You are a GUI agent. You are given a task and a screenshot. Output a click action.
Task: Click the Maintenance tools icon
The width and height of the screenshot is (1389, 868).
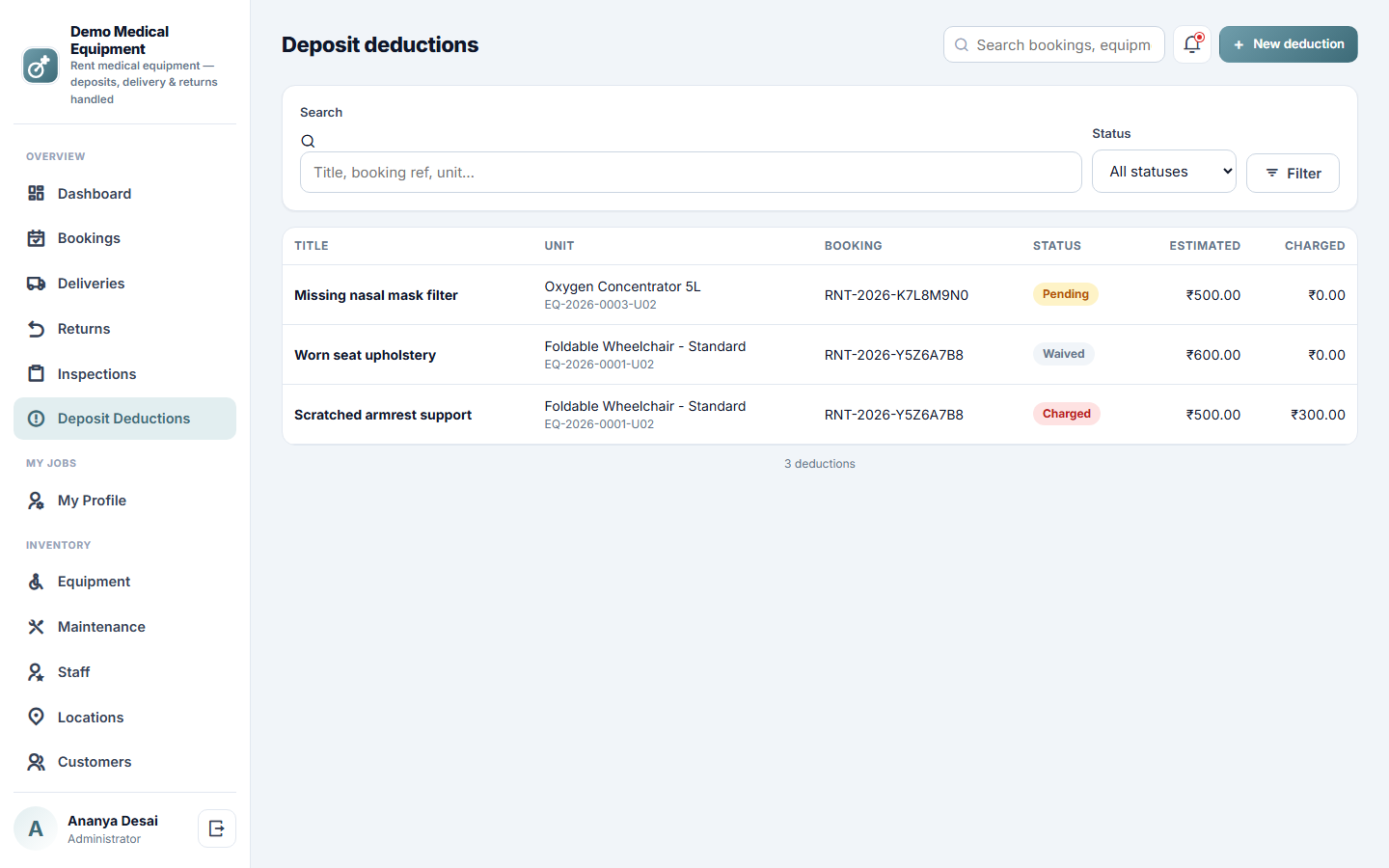point(36,627)
